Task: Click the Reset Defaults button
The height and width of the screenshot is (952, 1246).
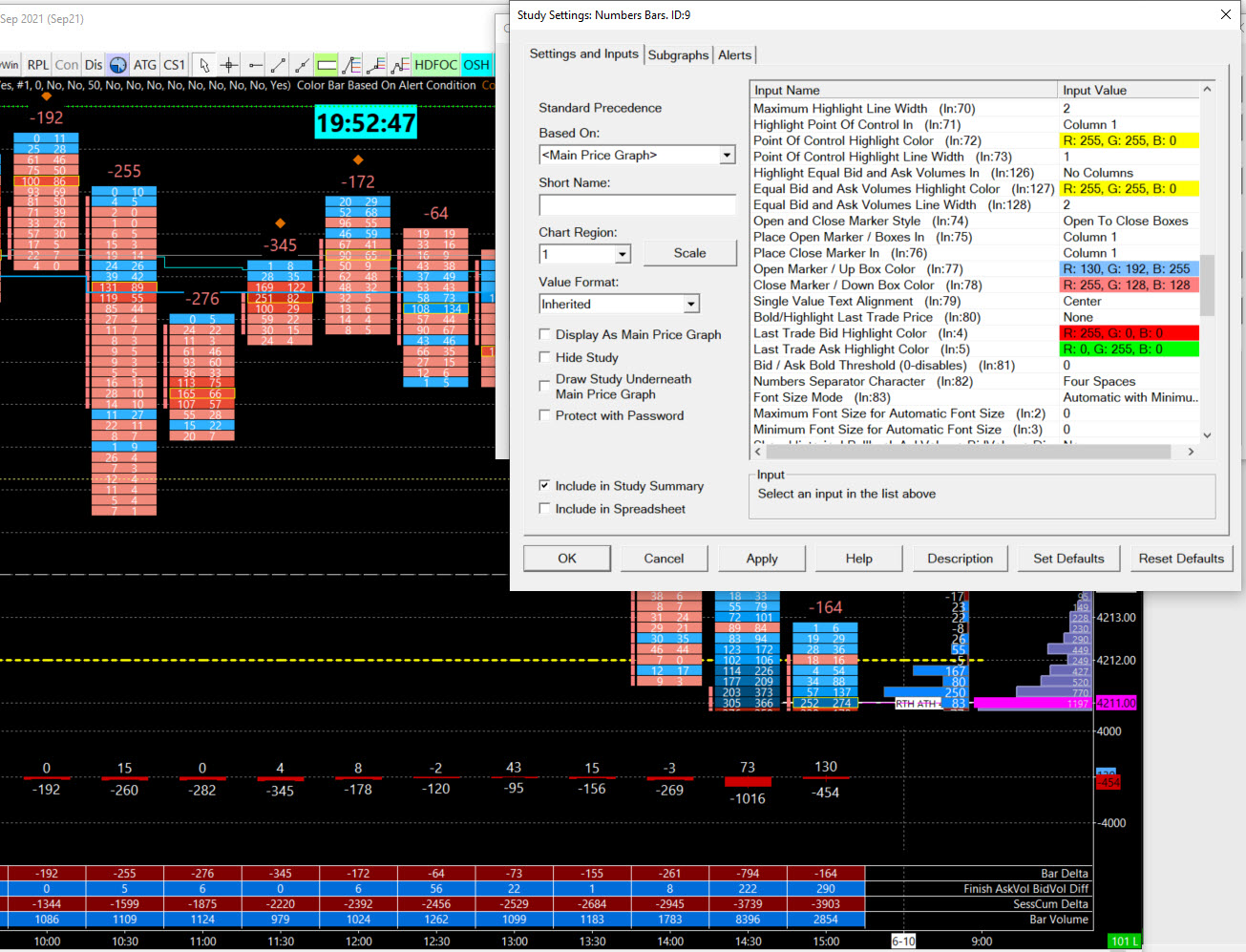Action: point(1181,559)
